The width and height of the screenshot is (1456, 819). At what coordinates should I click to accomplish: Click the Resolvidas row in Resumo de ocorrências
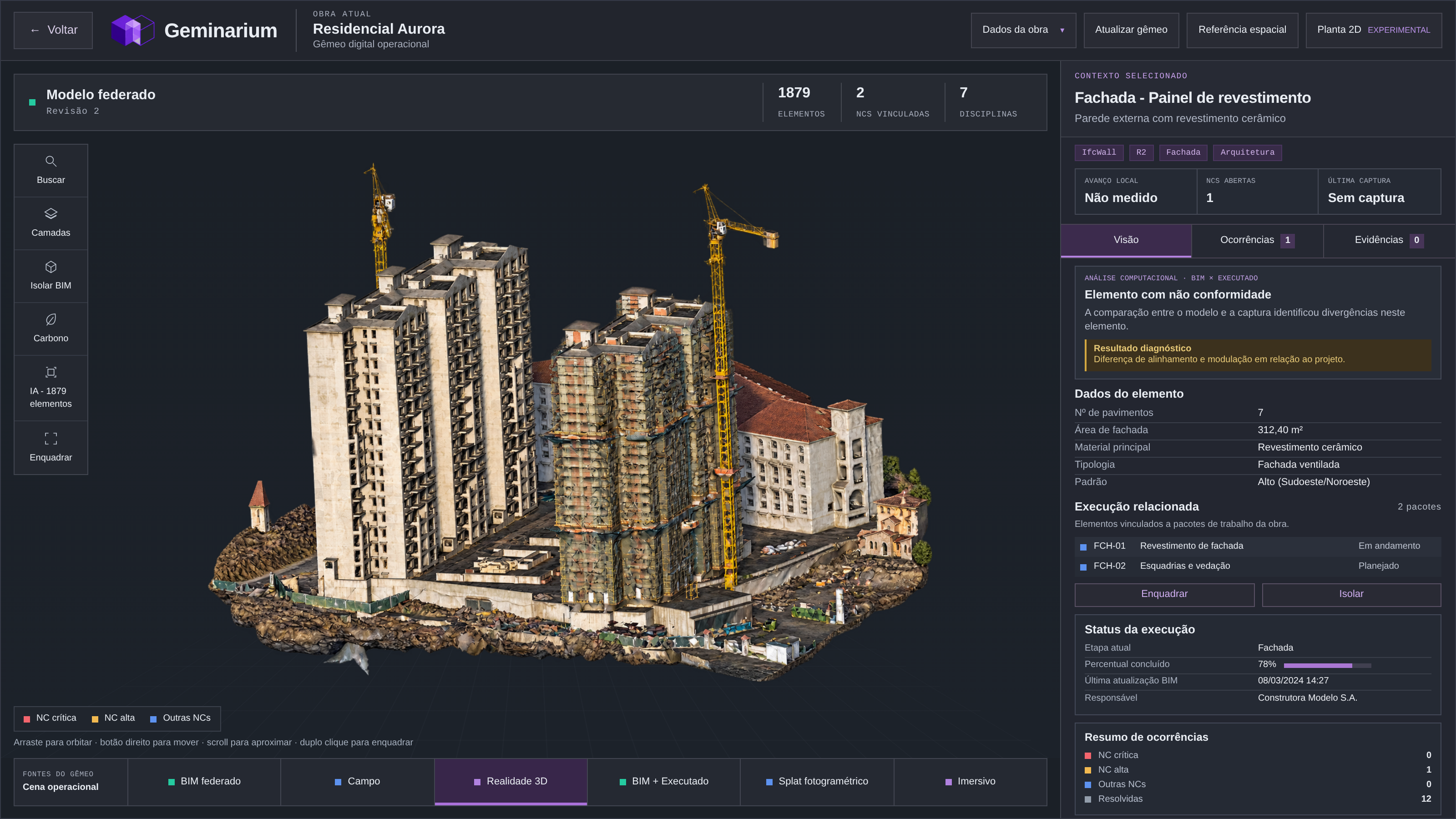tap(1258, 799)
